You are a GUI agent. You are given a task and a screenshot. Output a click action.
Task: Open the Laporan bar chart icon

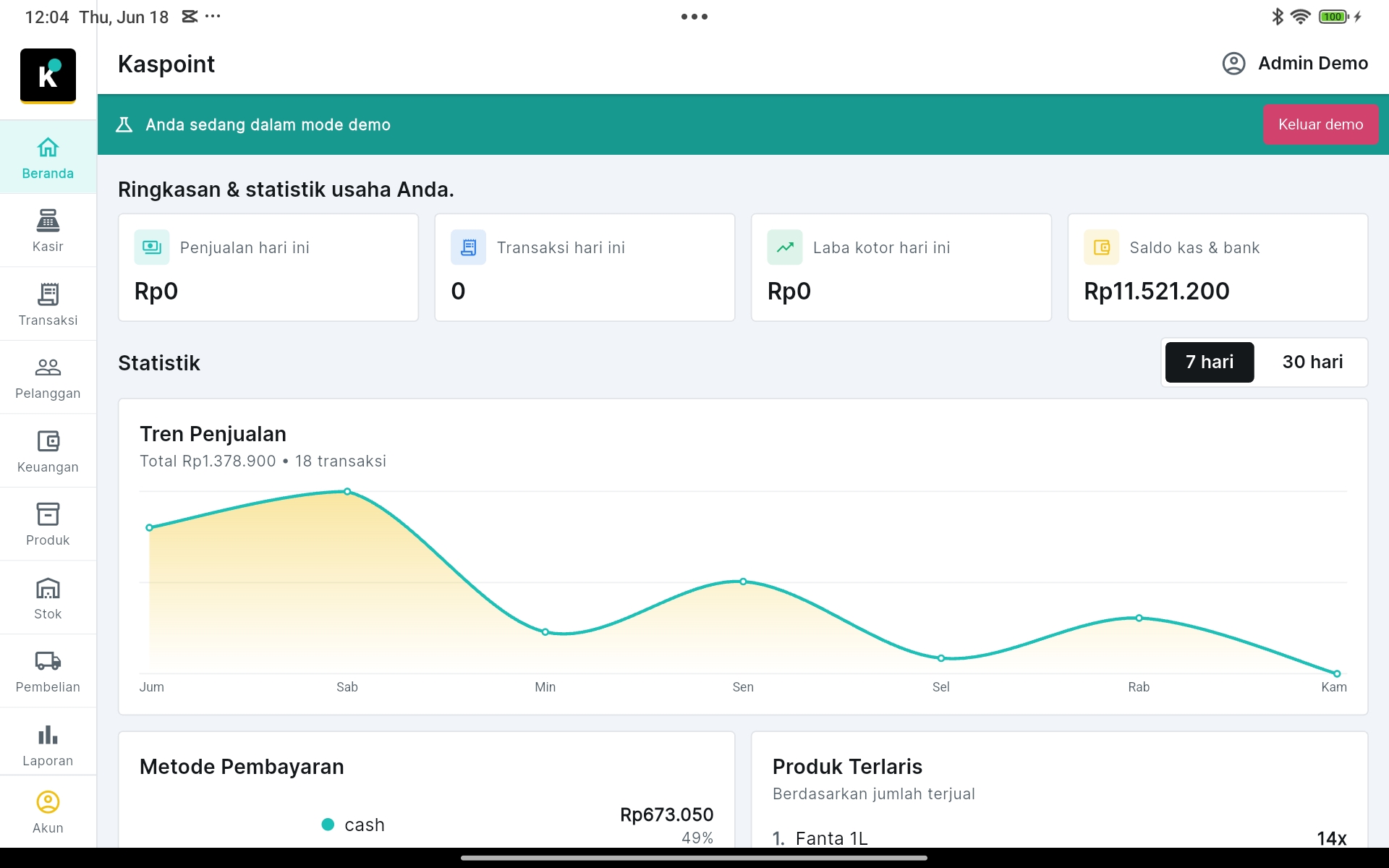pos(48,735)
